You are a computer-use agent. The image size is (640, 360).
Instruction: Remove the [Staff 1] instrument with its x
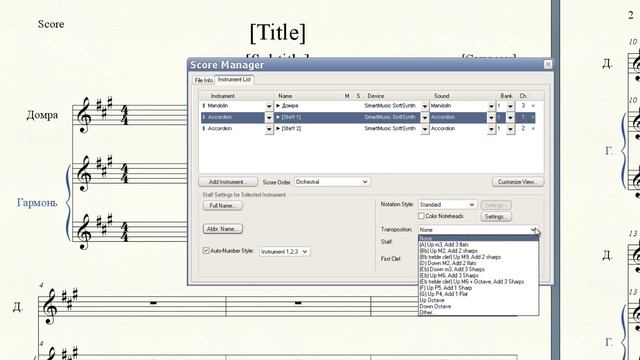pyautogui.click(x=533, y=117)
